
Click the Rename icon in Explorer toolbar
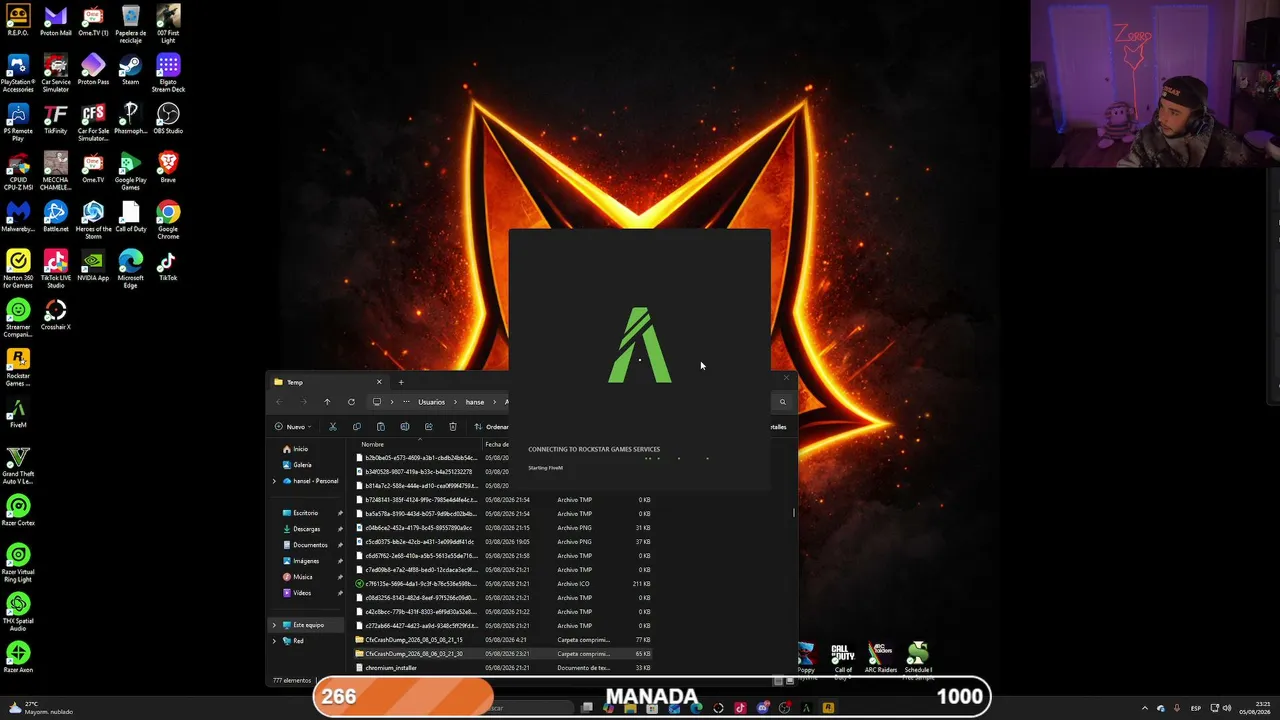pyautogui.click(x=405, y=427)
